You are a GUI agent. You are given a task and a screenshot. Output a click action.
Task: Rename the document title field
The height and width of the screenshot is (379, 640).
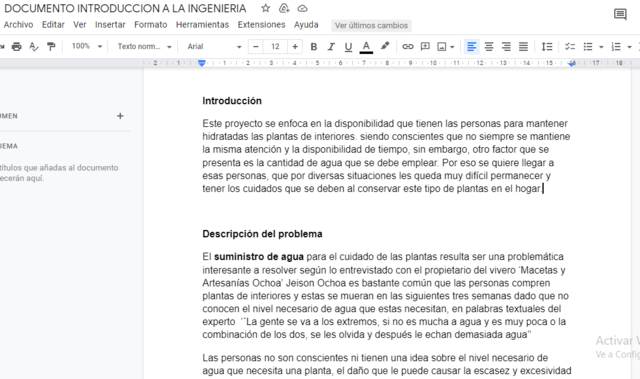(x=125, y=9)
